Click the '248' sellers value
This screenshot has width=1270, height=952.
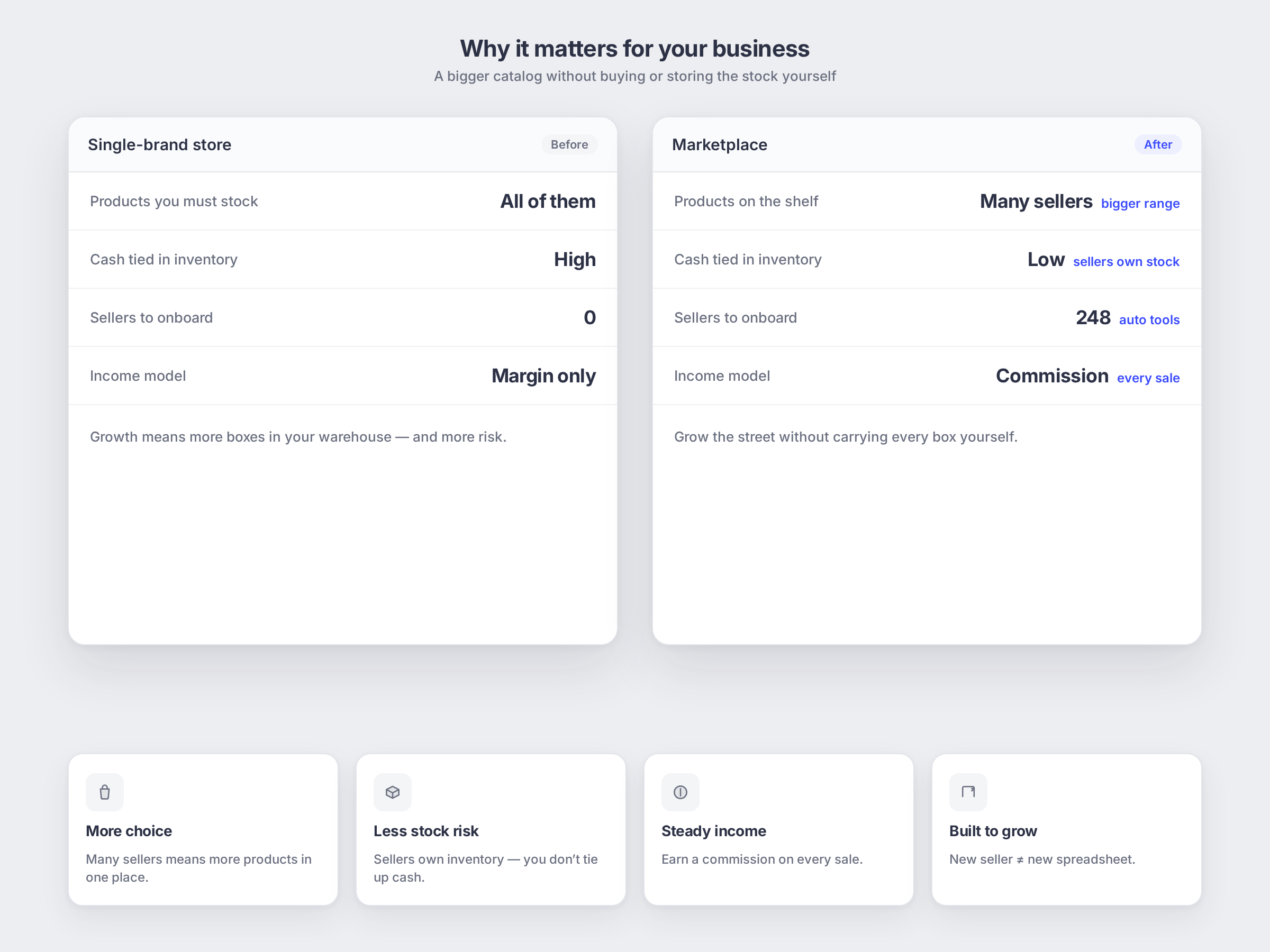(x=1093, y=317)
